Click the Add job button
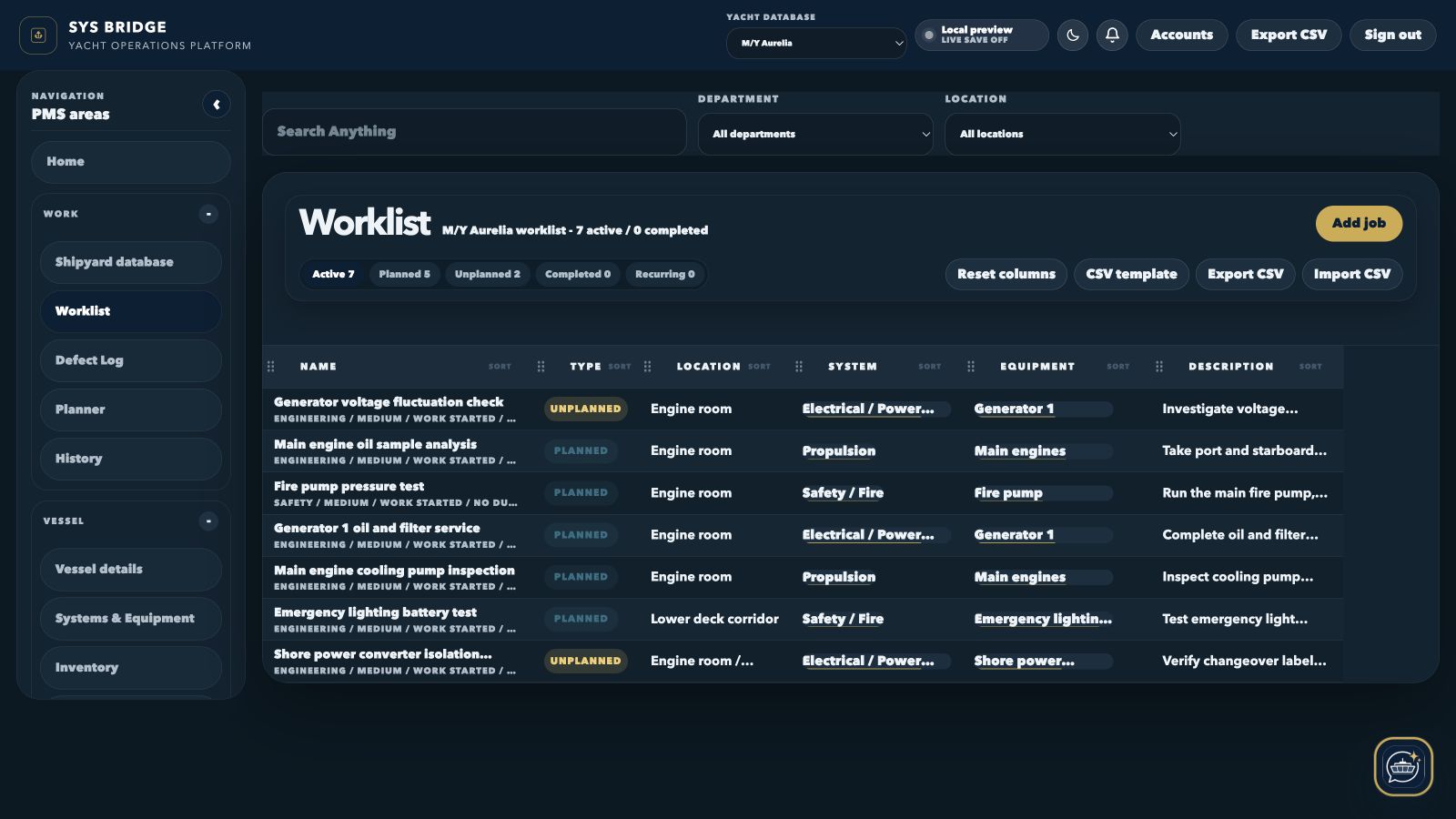This screenshot has width=1456, height=819. click(1359, 224)
